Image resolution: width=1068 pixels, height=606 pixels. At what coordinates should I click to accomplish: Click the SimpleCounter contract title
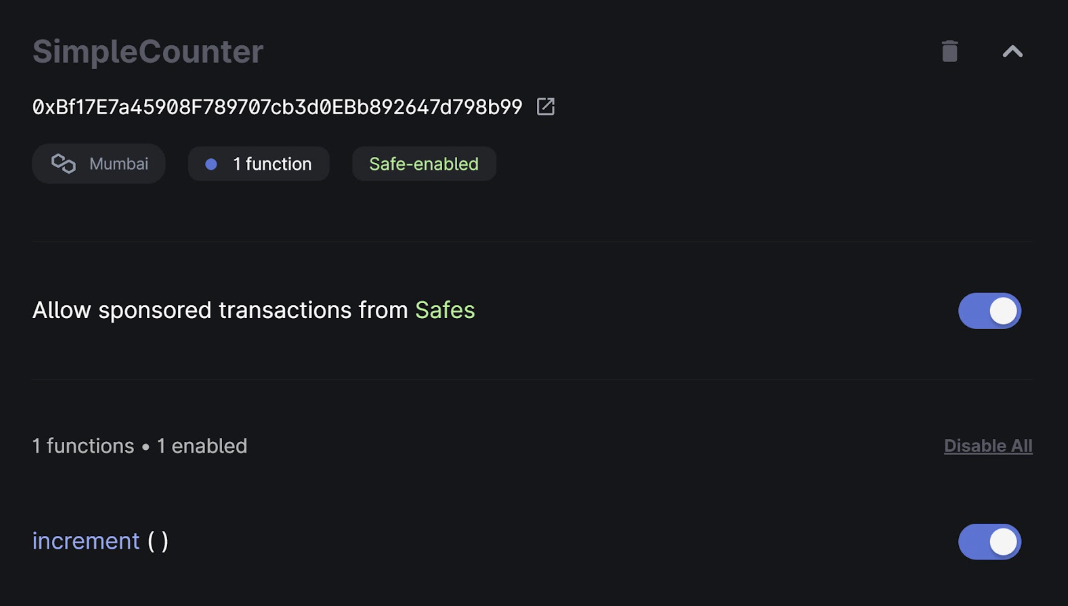(x=148, y=52)
